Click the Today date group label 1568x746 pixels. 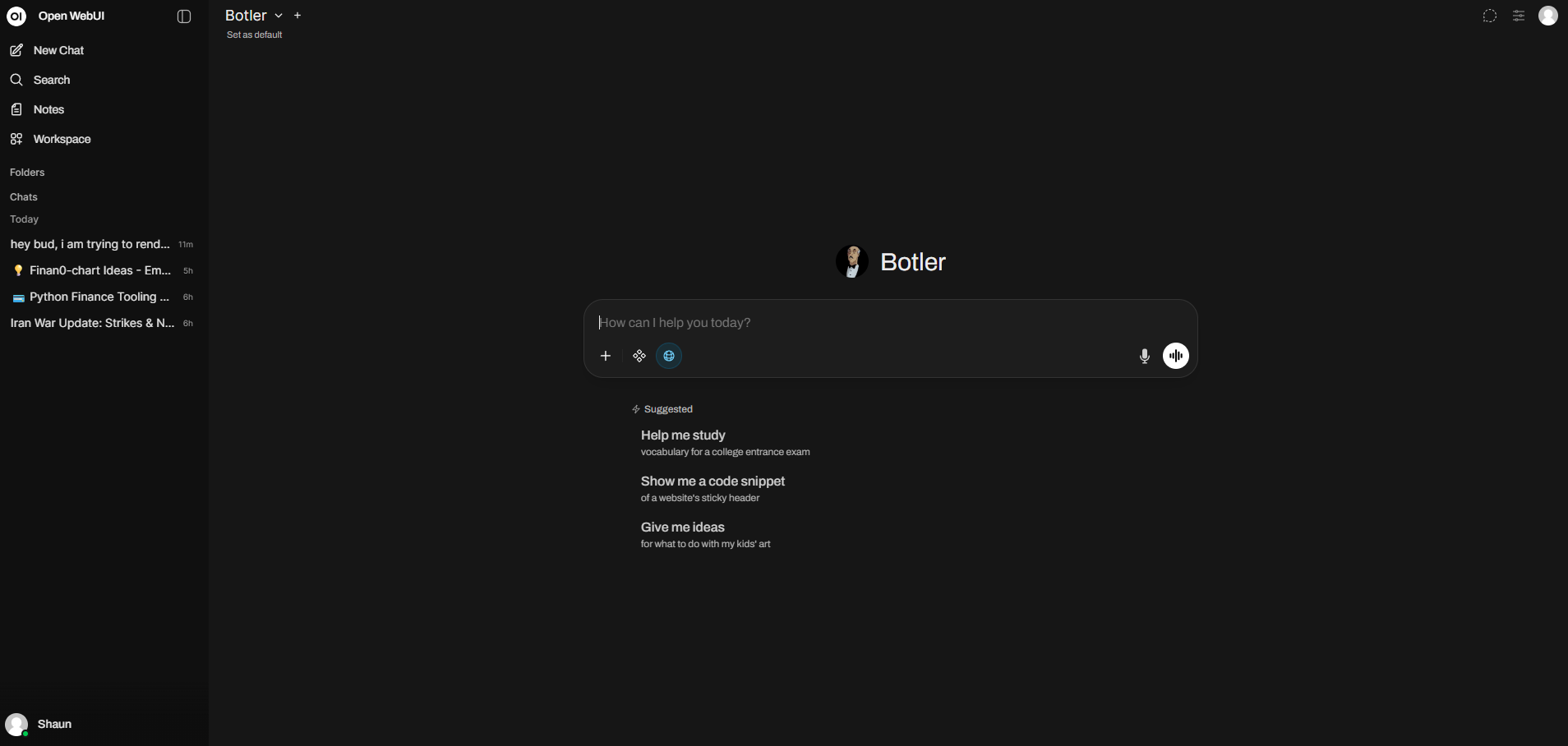pos(25,219)
